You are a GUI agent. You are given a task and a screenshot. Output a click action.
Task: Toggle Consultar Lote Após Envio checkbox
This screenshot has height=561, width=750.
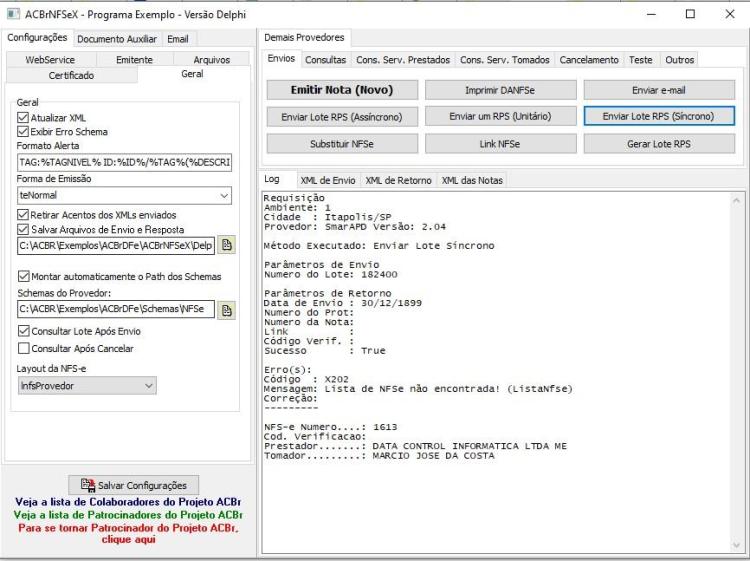pos(23,331)
